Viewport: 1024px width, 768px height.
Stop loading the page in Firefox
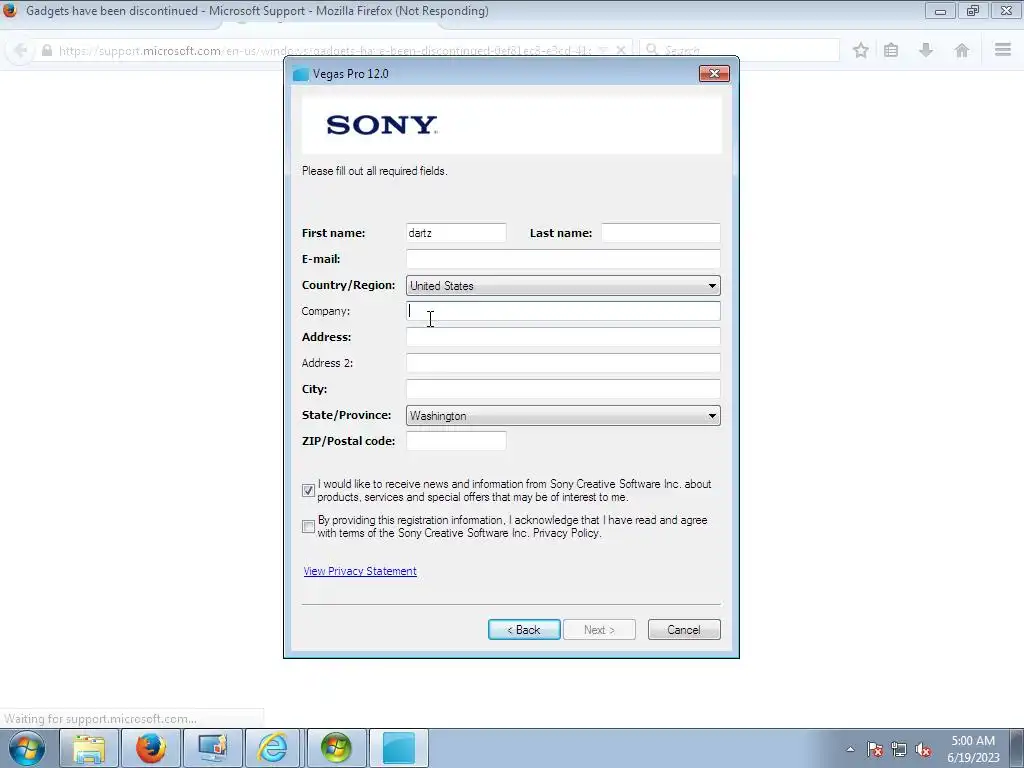(621, 50)
